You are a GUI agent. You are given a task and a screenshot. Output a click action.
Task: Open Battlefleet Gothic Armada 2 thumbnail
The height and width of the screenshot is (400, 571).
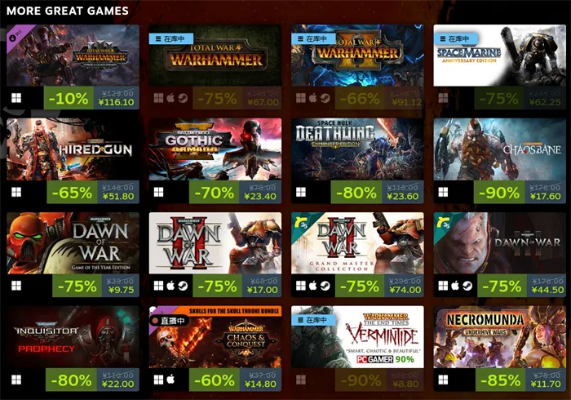pos(215,149)
